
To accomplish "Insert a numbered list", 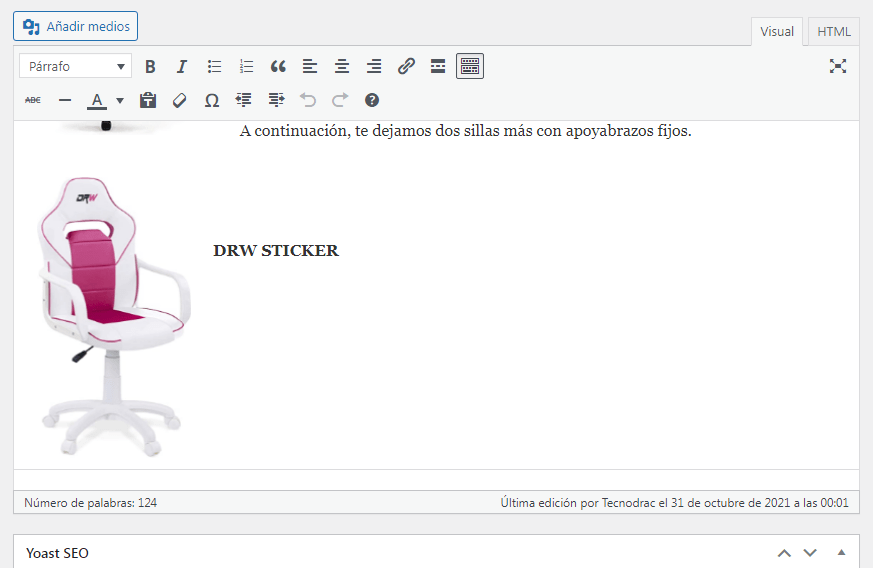I will (246, 66).
